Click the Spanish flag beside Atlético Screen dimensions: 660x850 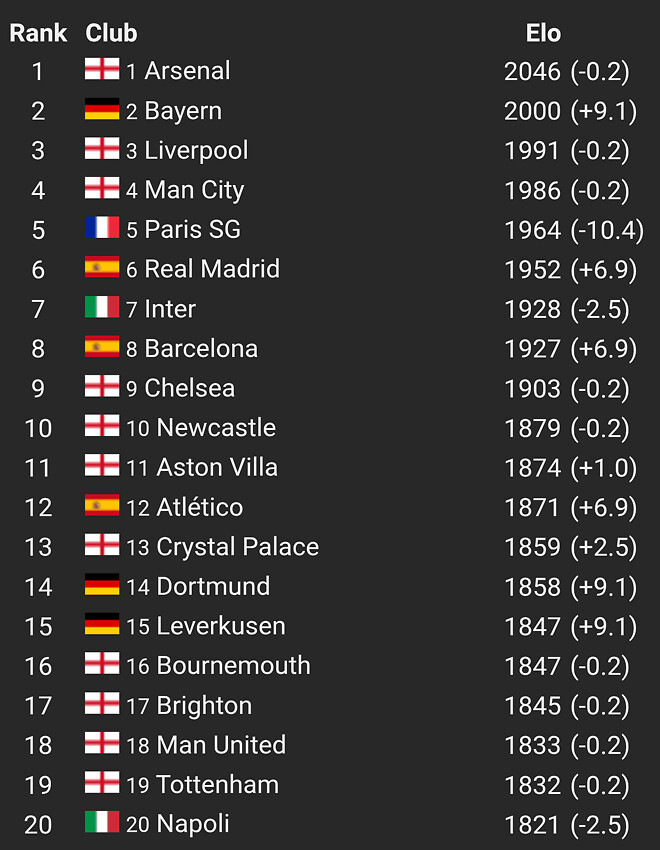click(x=102, y=505)
